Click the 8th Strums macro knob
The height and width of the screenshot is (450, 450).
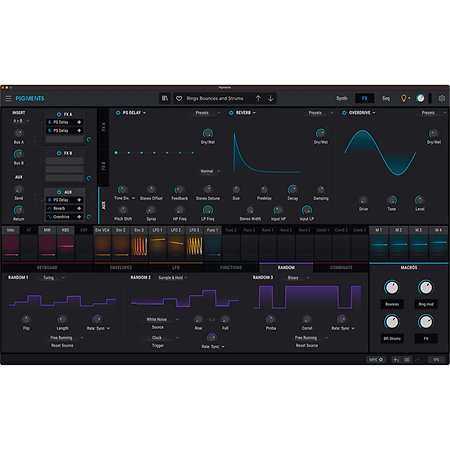[392, 322]
